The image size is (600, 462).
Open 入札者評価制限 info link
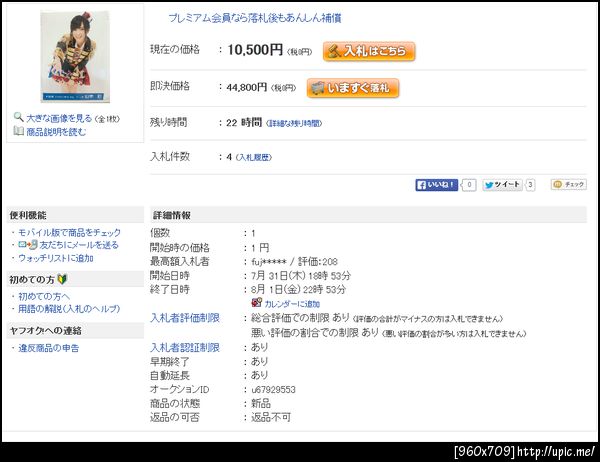(x=185, y=318)
